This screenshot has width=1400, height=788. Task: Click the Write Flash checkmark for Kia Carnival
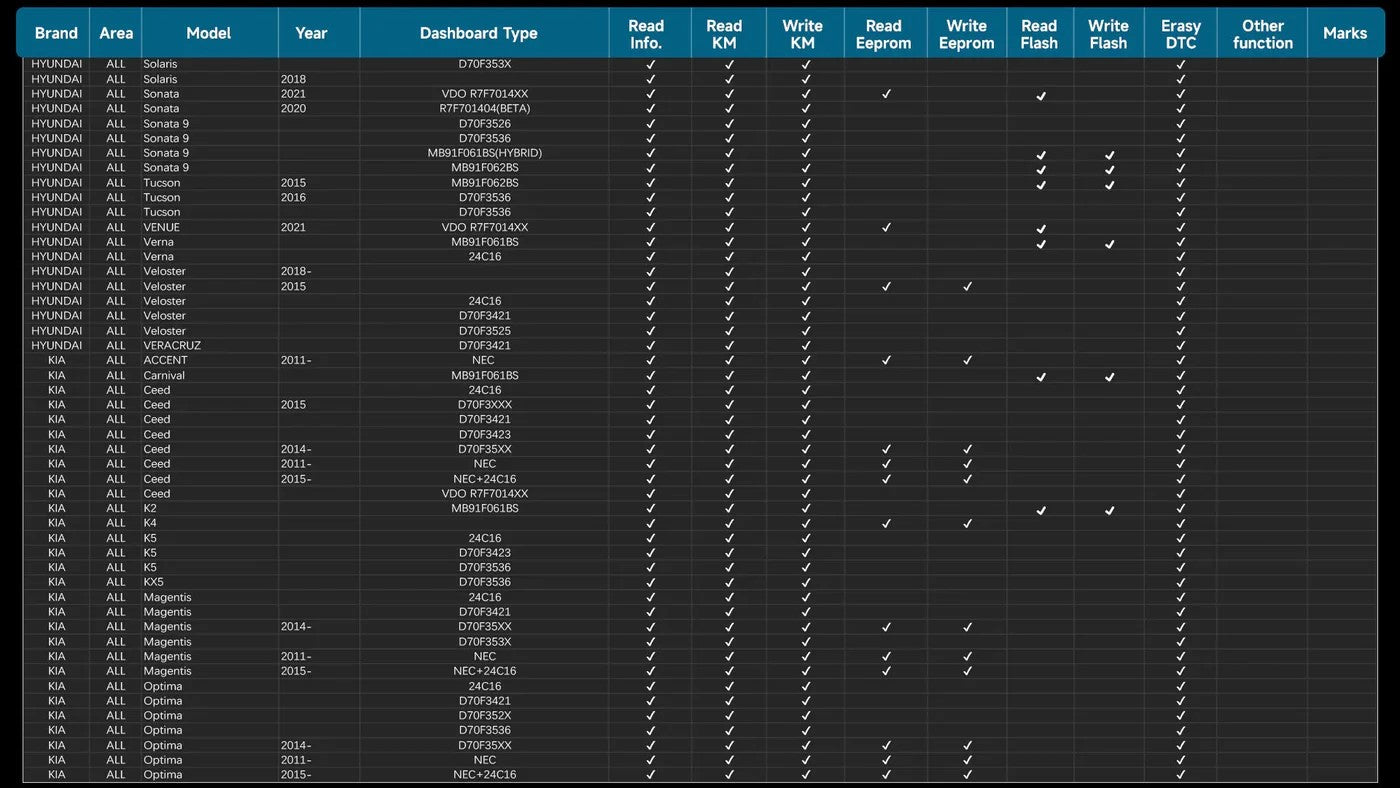(x=1109, y=377)
